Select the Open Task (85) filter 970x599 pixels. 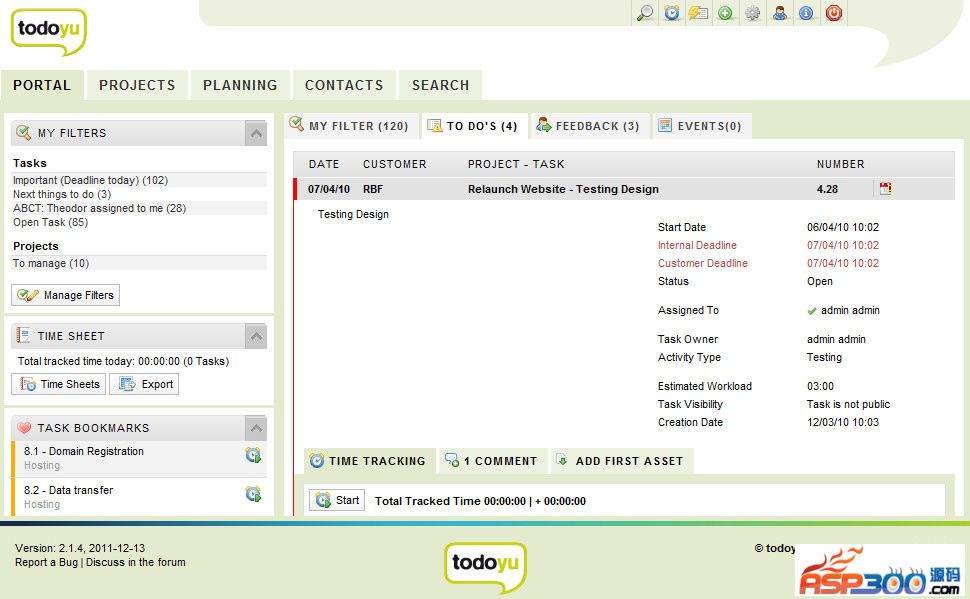[x=50, y=222]
